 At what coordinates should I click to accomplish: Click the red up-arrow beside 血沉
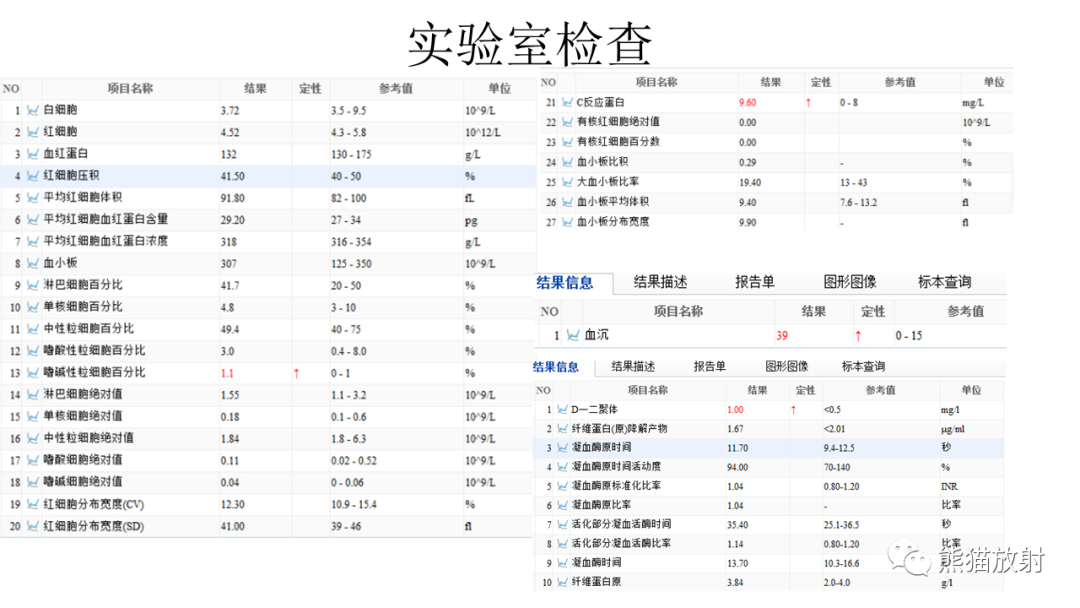[858, 336]
